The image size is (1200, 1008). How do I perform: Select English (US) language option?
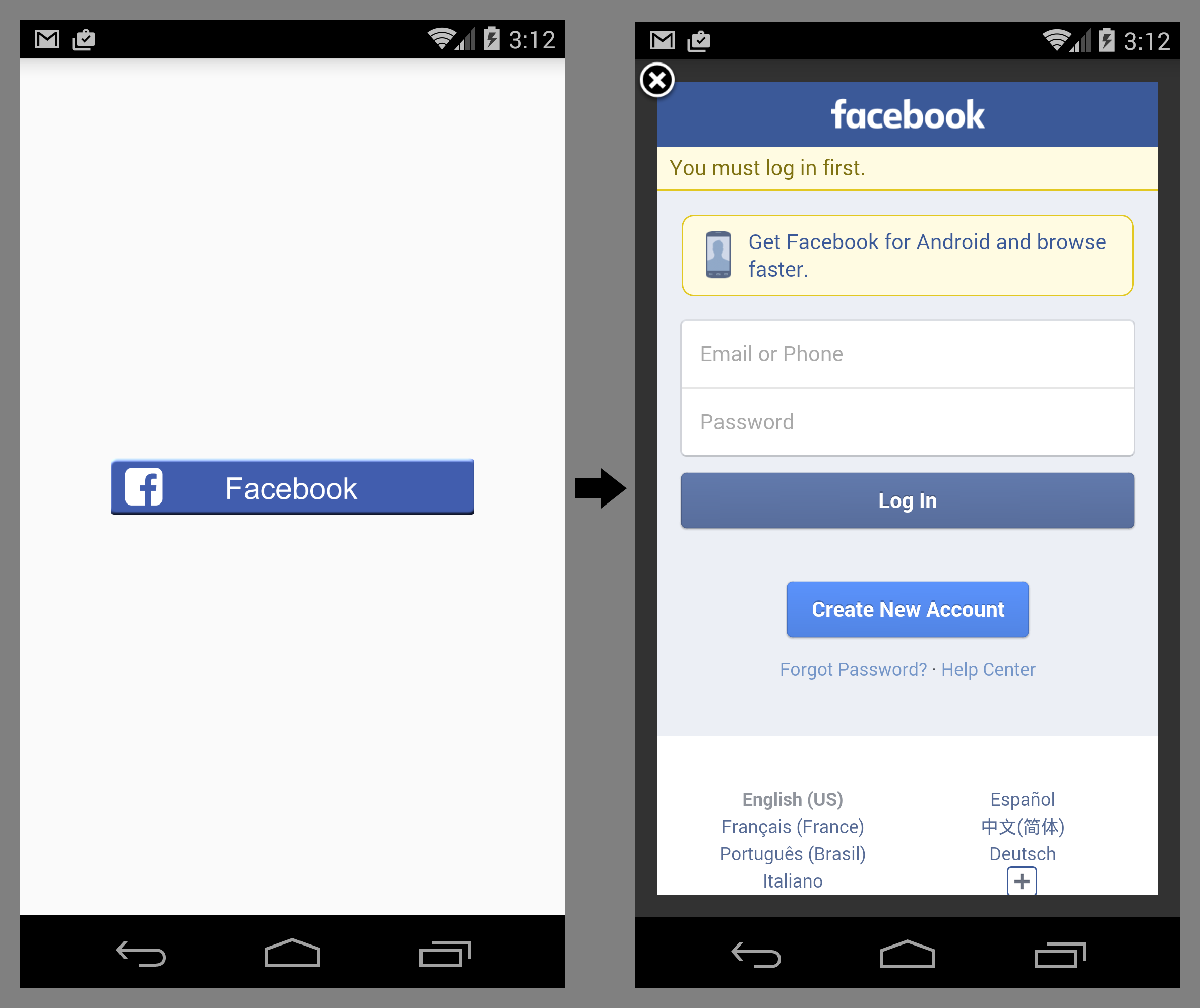click(x=790, y=801)
